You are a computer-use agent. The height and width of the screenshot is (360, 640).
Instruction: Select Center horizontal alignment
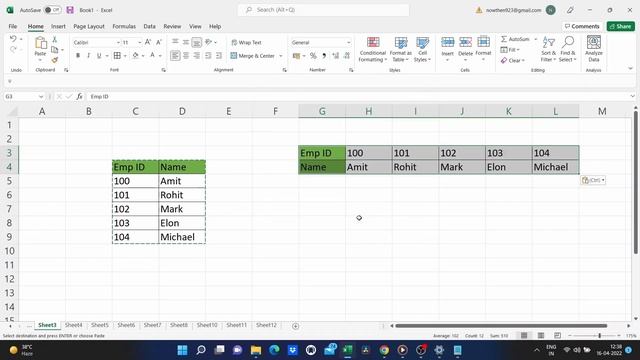186,56
